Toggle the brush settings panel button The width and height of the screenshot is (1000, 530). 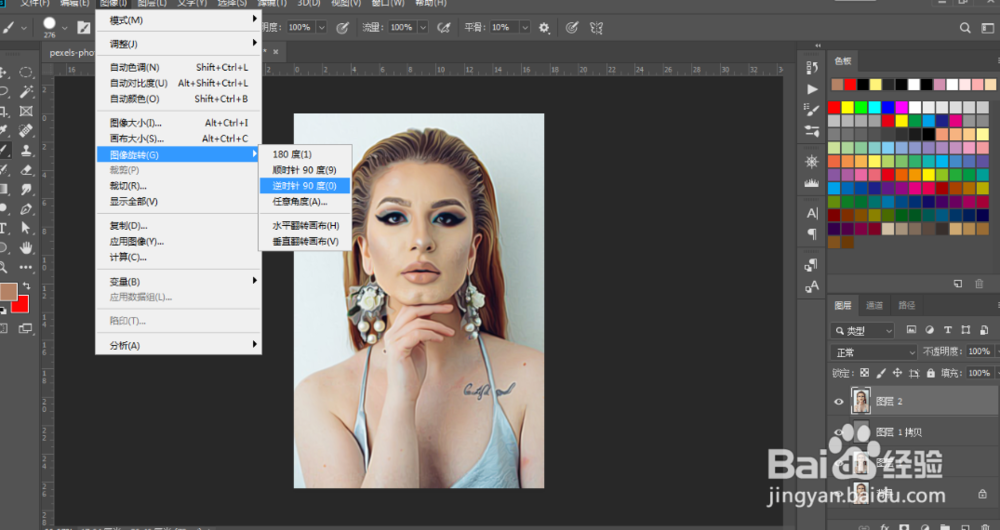(x=84, y=27)
